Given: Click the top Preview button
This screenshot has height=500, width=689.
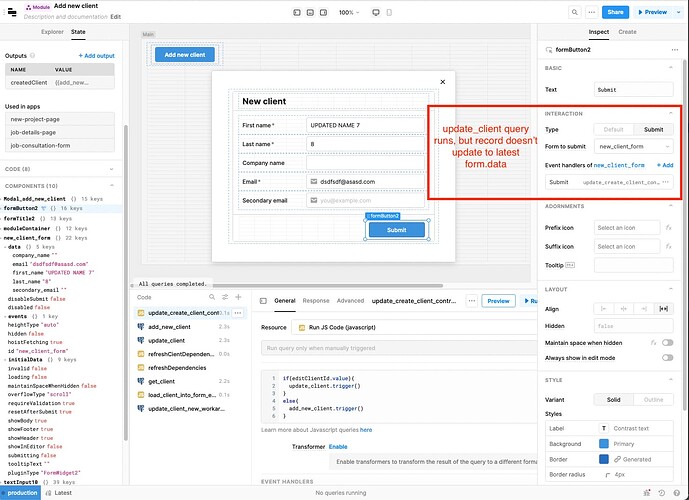Looking at the screenshot, I should 652,12.
